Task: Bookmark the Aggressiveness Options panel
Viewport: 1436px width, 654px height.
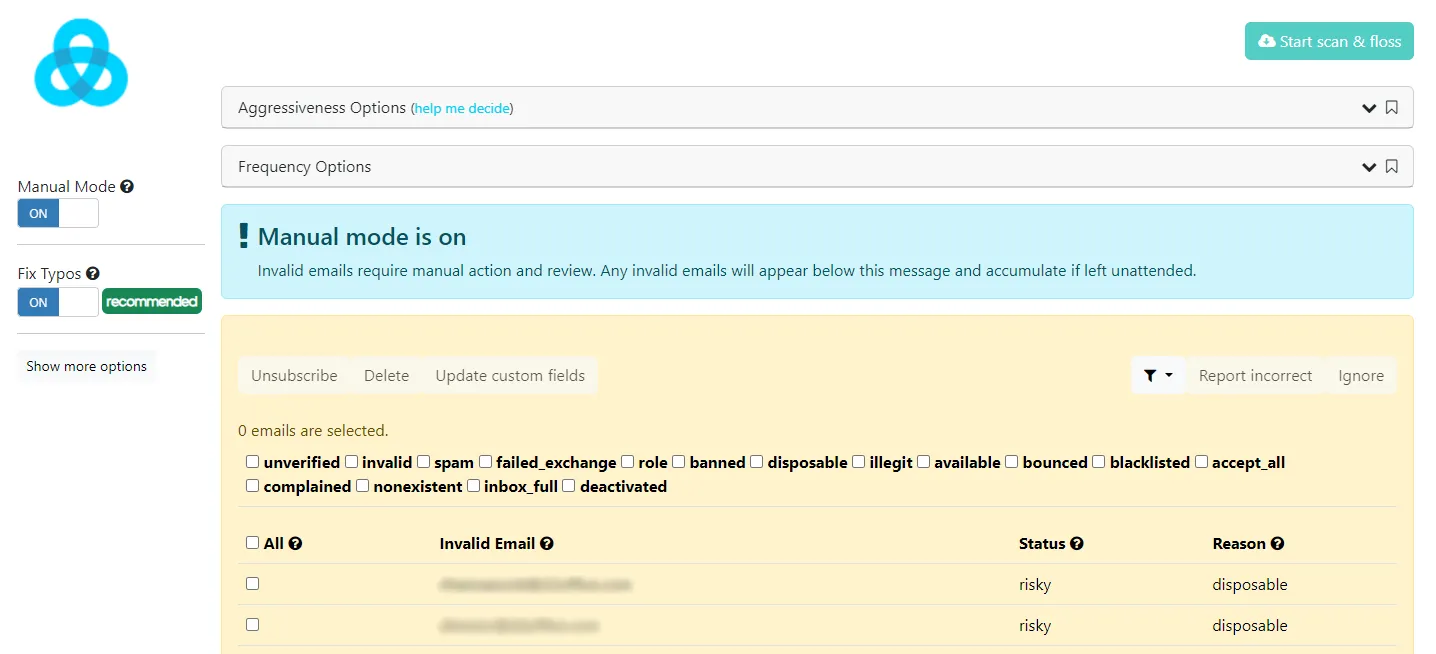Action: pyautogui.click(x=1391, y=108)
